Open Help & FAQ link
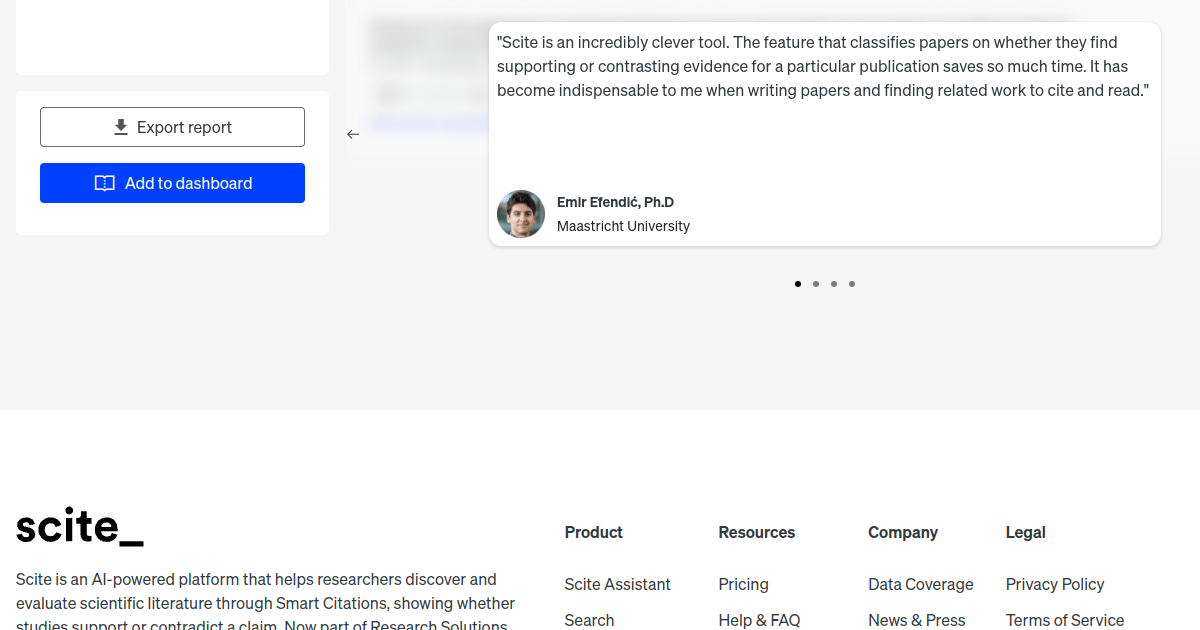Image resolution: width=1200 pixels, height=630 pixels. (759, 620)
